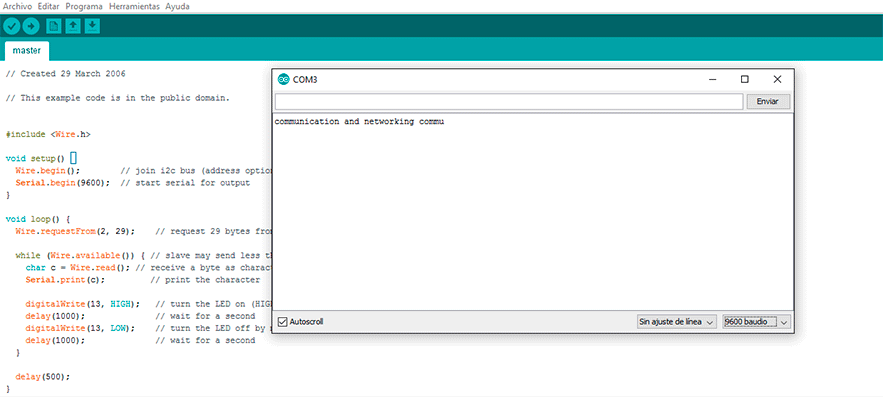Click the 'void loop() {' code line

(38, 219)
